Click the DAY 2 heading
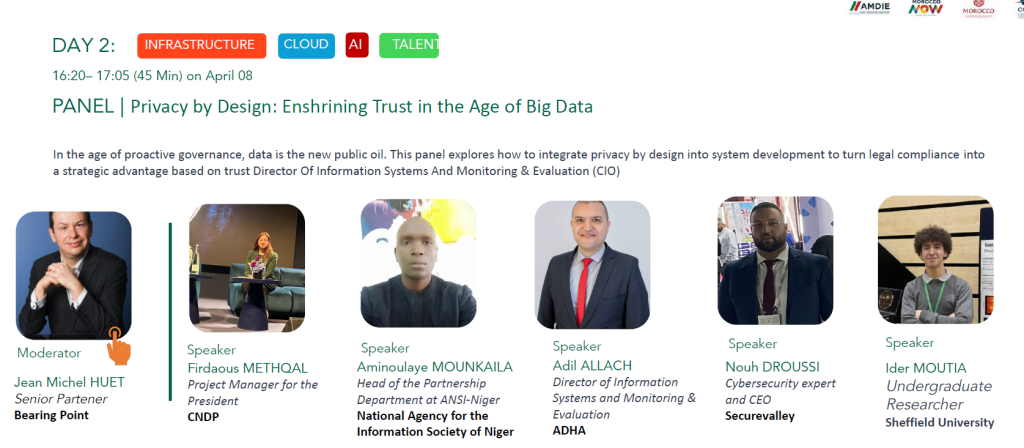1024x448 pixels. [84, 45]
